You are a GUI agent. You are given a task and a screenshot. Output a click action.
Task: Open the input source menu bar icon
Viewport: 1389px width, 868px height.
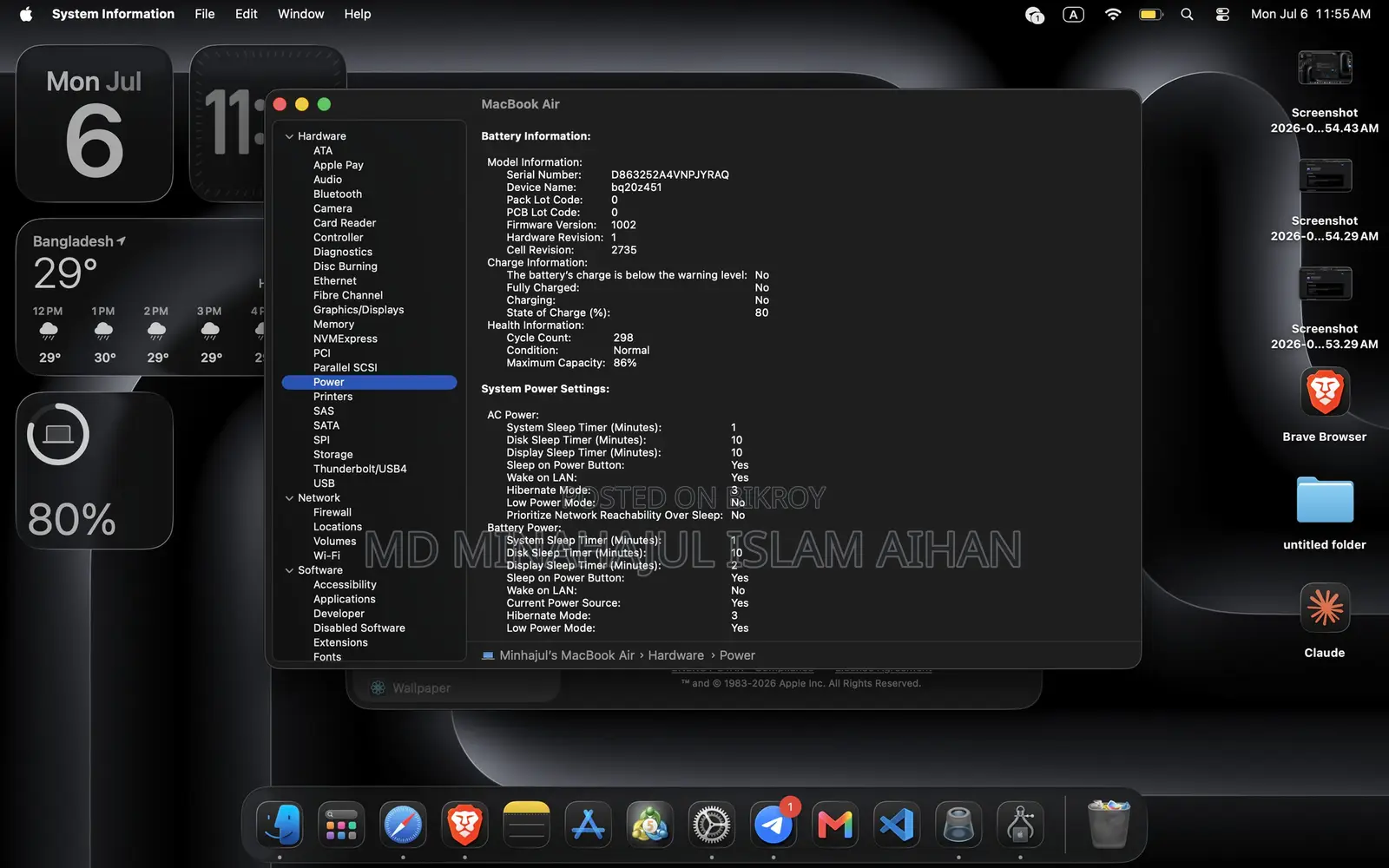coord(1073,14)
